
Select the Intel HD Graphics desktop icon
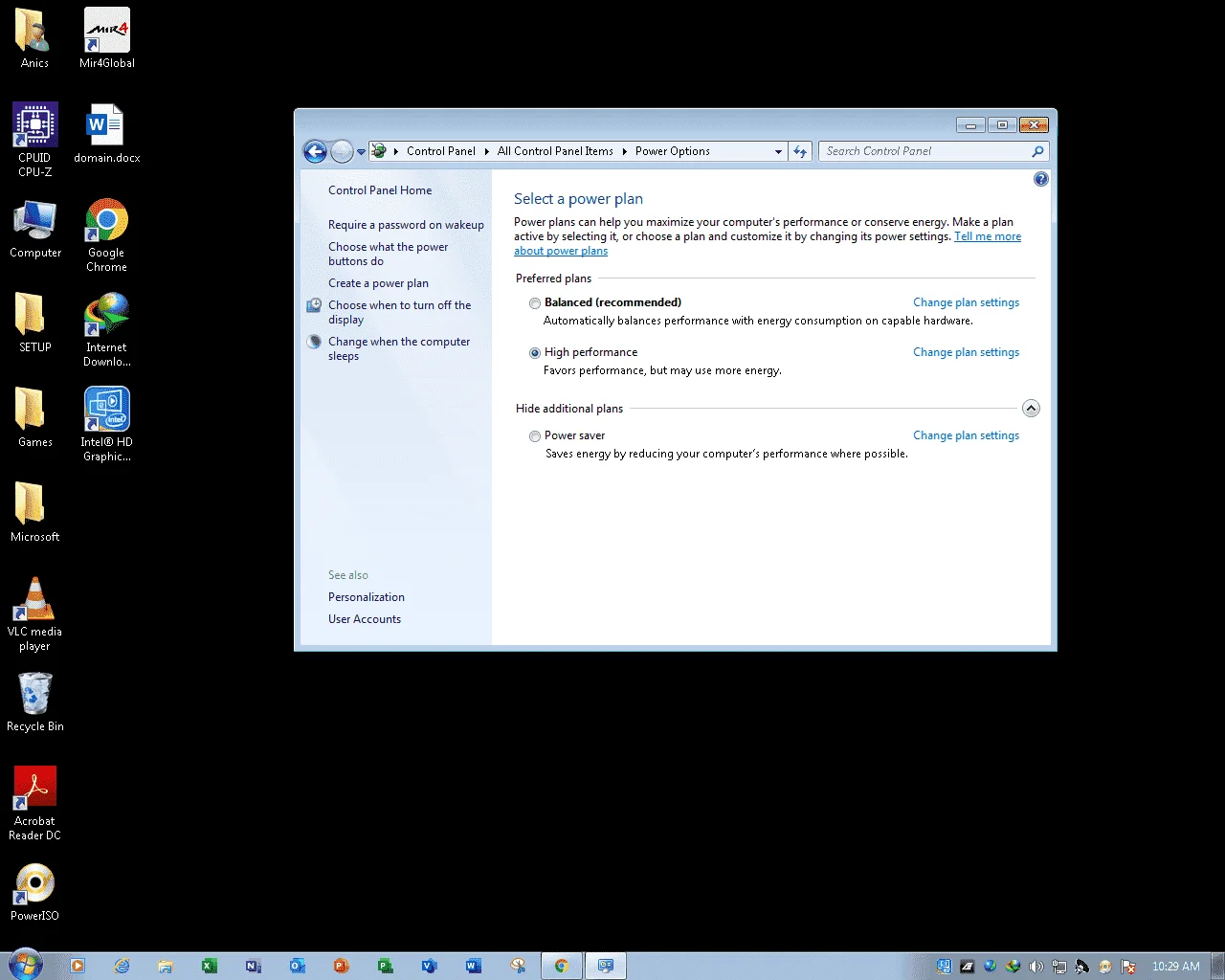point(107,425)
